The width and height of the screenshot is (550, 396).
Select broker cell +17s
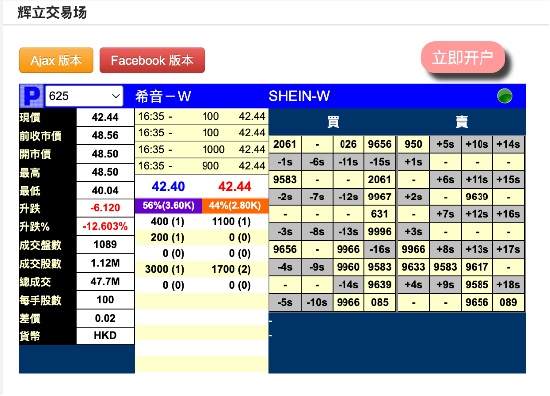(x=508, y=249)
